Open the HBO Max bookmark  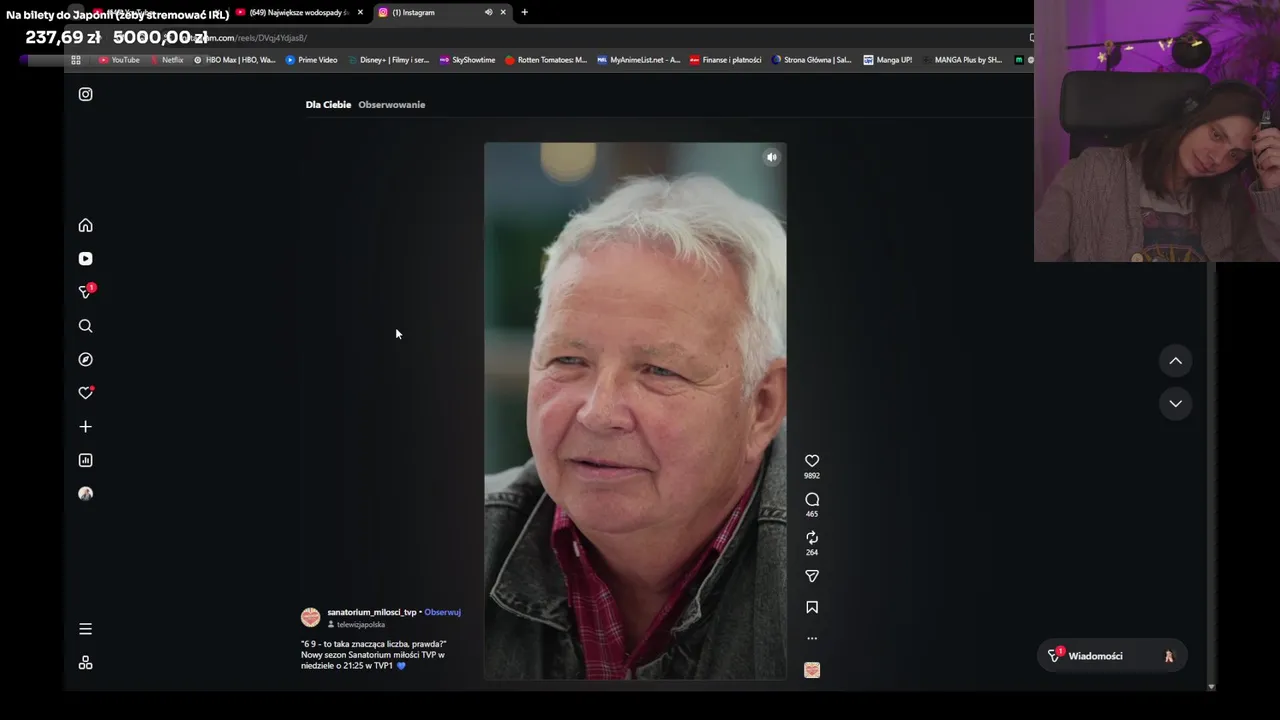234,60
